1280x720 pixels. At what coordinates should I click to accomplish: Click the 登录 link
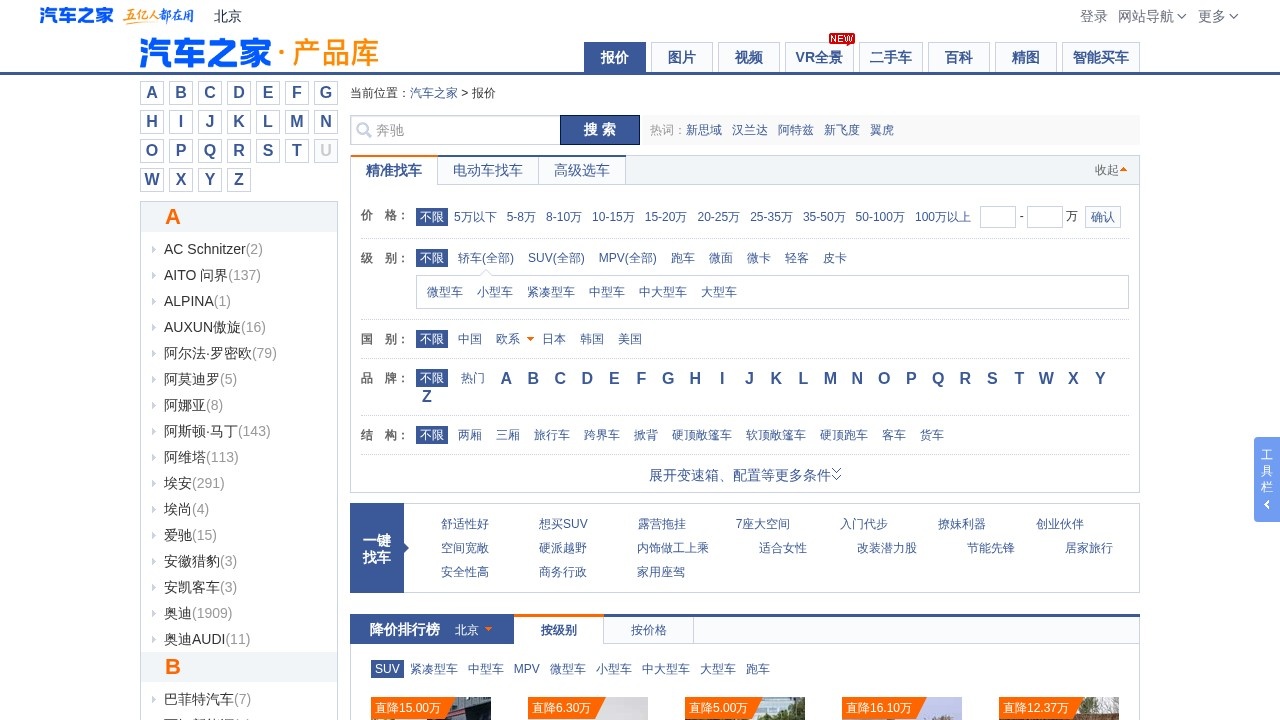pyautogui.click(x=1094, y=16)
